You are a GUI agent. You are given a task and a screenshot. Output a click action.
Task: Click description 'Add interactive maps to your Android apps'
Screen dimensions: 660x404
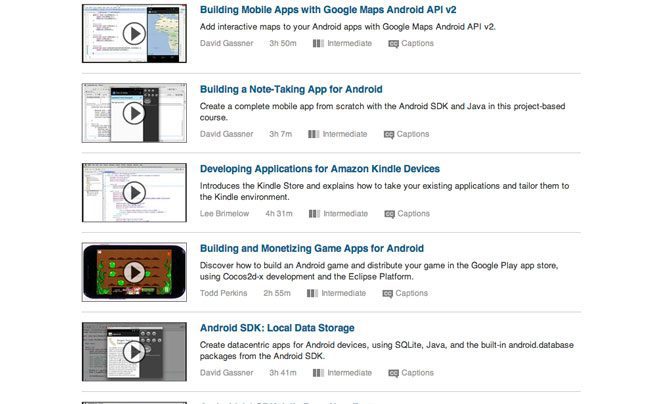[x=348, y=27]
